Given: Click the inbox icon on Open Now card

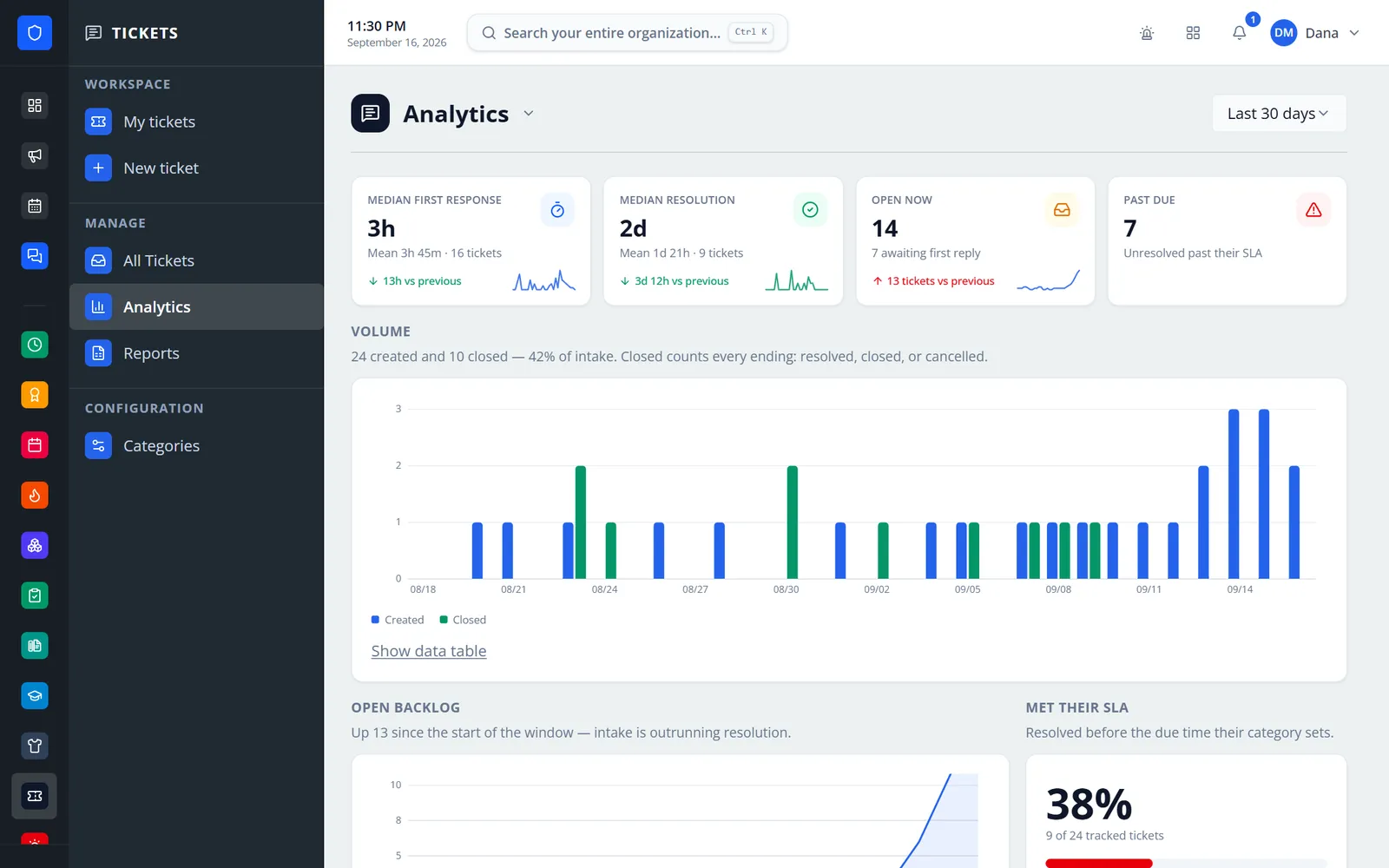Looking at the screenshot, I should 1062,210.
